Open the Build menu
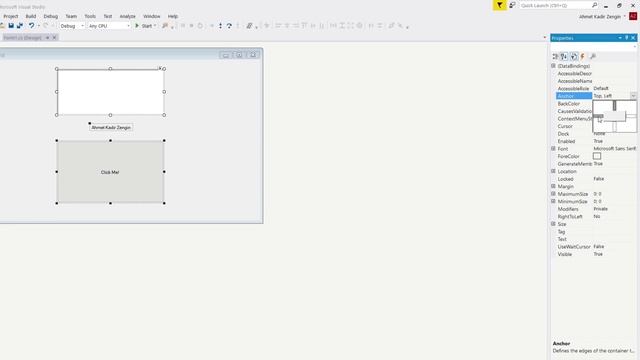The height and width of the screenshot is (360, 640). [x=31, y=16]
